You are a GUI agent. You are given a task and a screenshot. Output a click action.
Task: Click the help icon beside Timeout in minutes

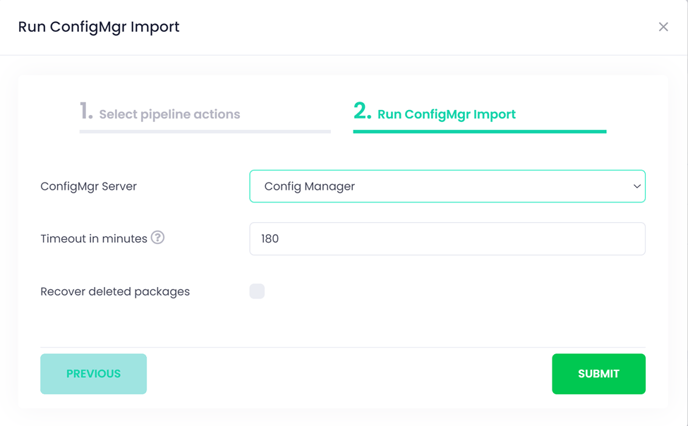click(158, 238)
